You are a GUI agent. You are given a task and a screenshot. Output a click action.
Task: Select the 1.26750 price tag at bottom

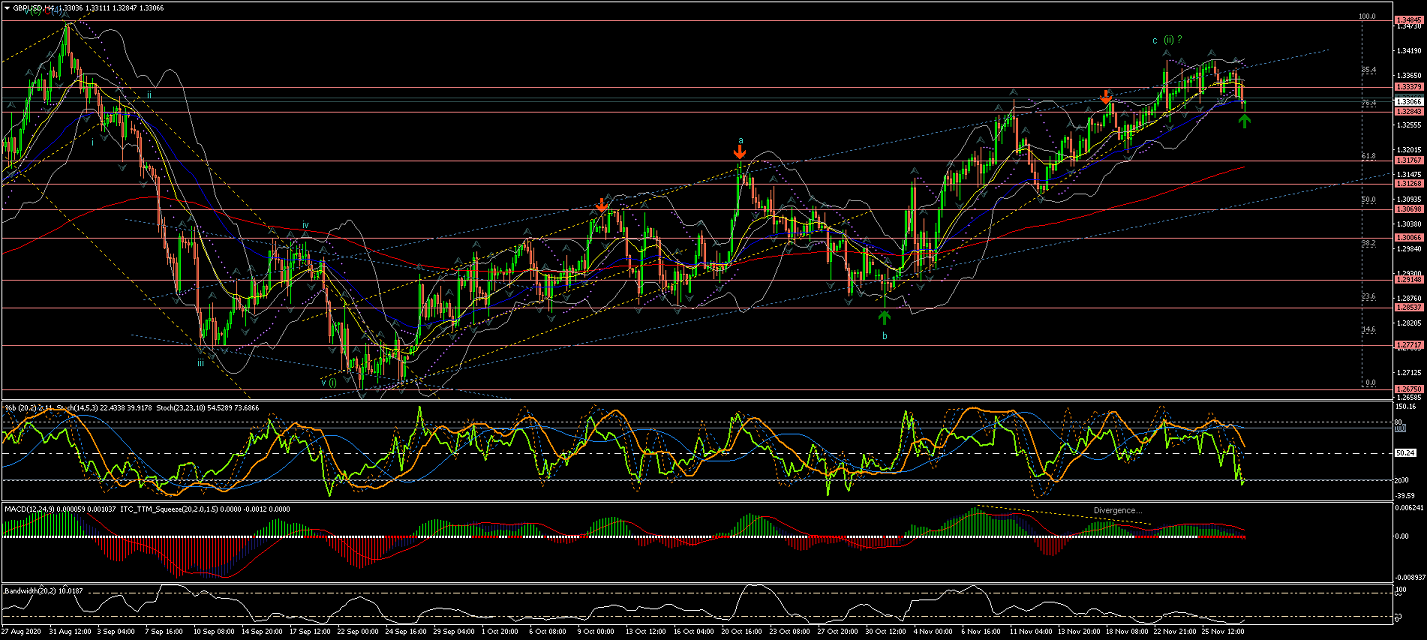1407,389
